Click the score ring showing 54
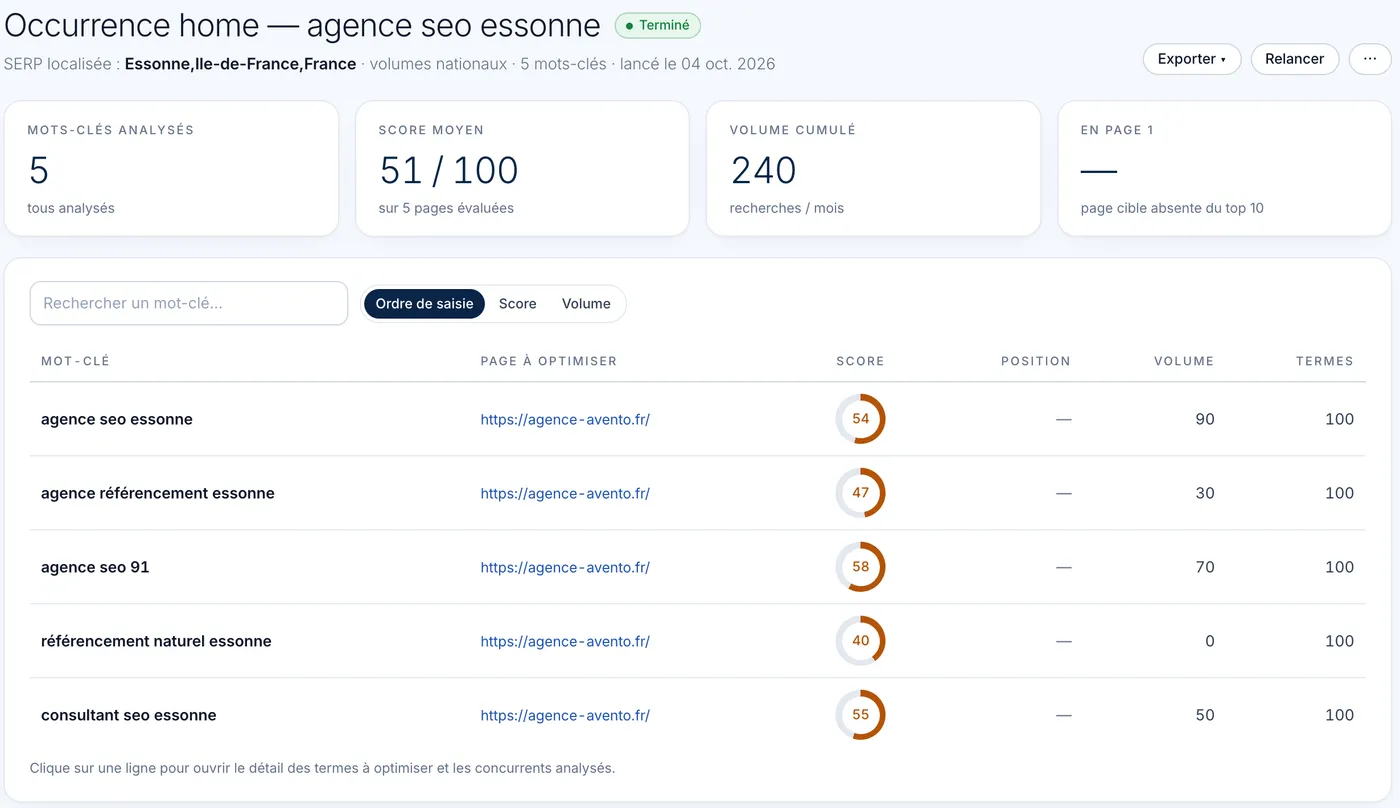1400x808 pixels. [861, 419]
